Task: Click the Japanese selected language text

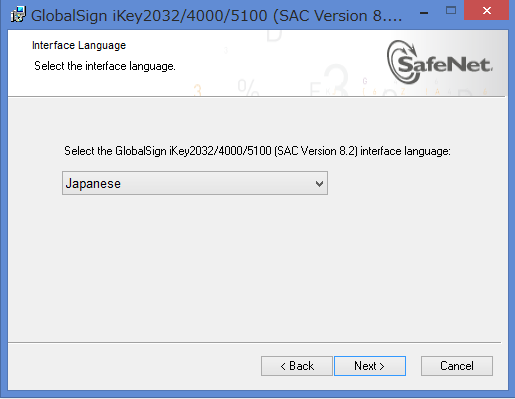Action: [x=93, y=184]
